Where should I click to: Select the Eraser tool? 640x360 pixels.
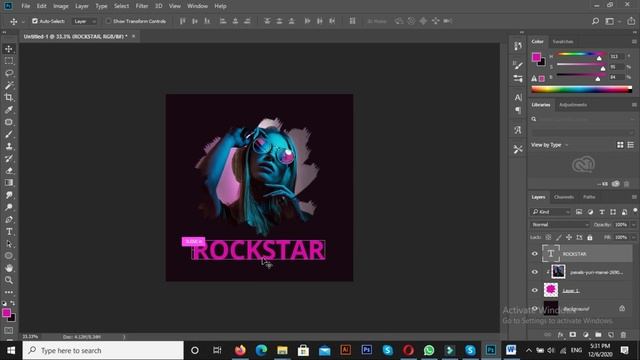9,171
